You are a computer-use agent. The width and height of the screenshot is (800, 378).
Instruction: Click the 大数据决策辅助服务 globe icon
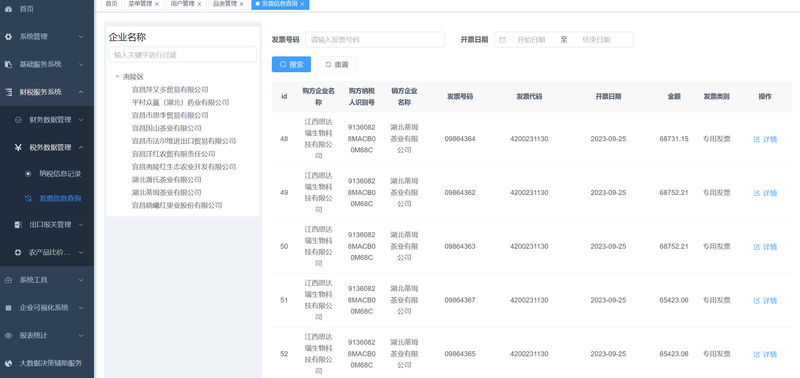tap(8, 363)
